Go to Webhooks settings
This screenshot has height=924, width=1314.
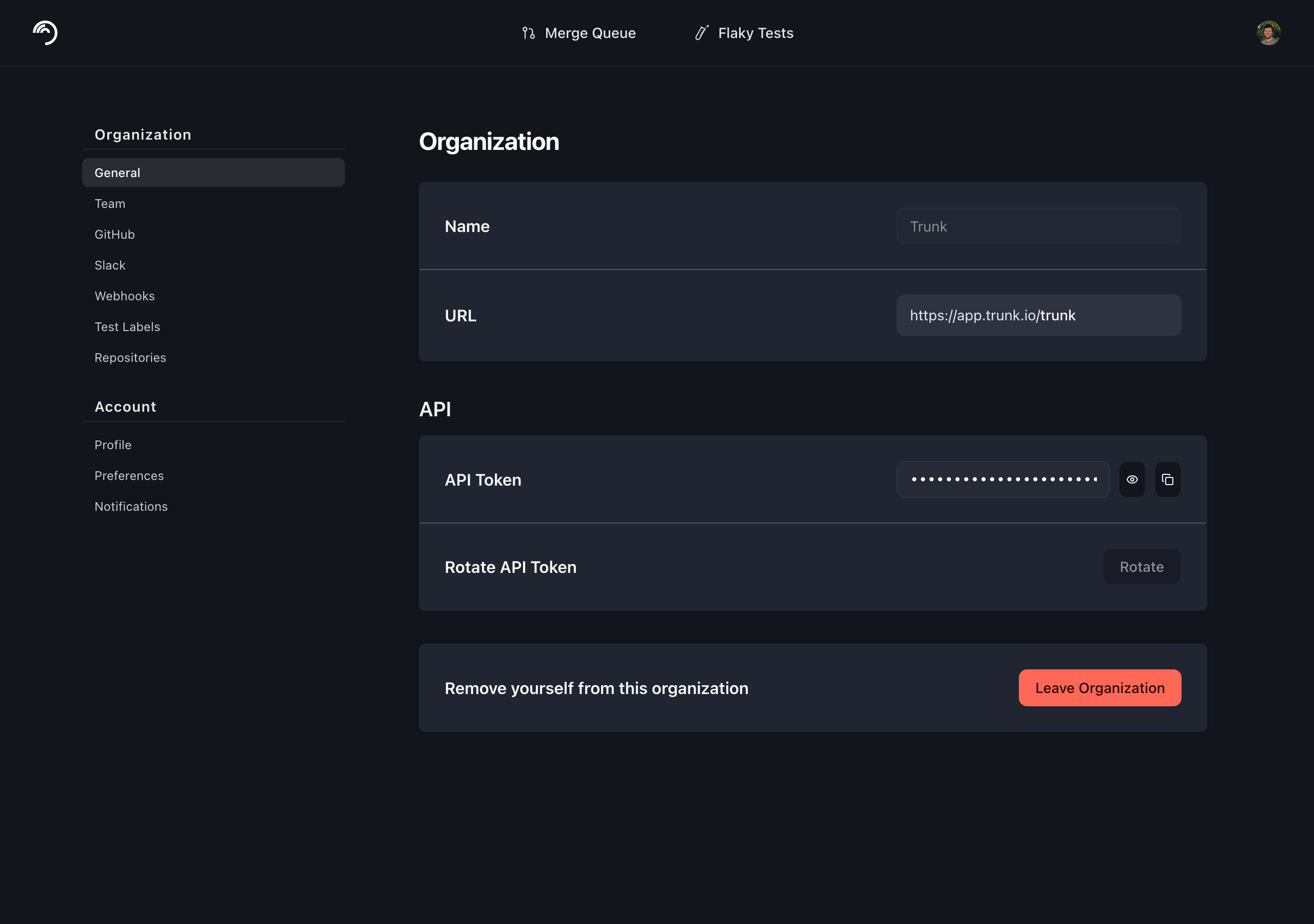coord(214,296)
